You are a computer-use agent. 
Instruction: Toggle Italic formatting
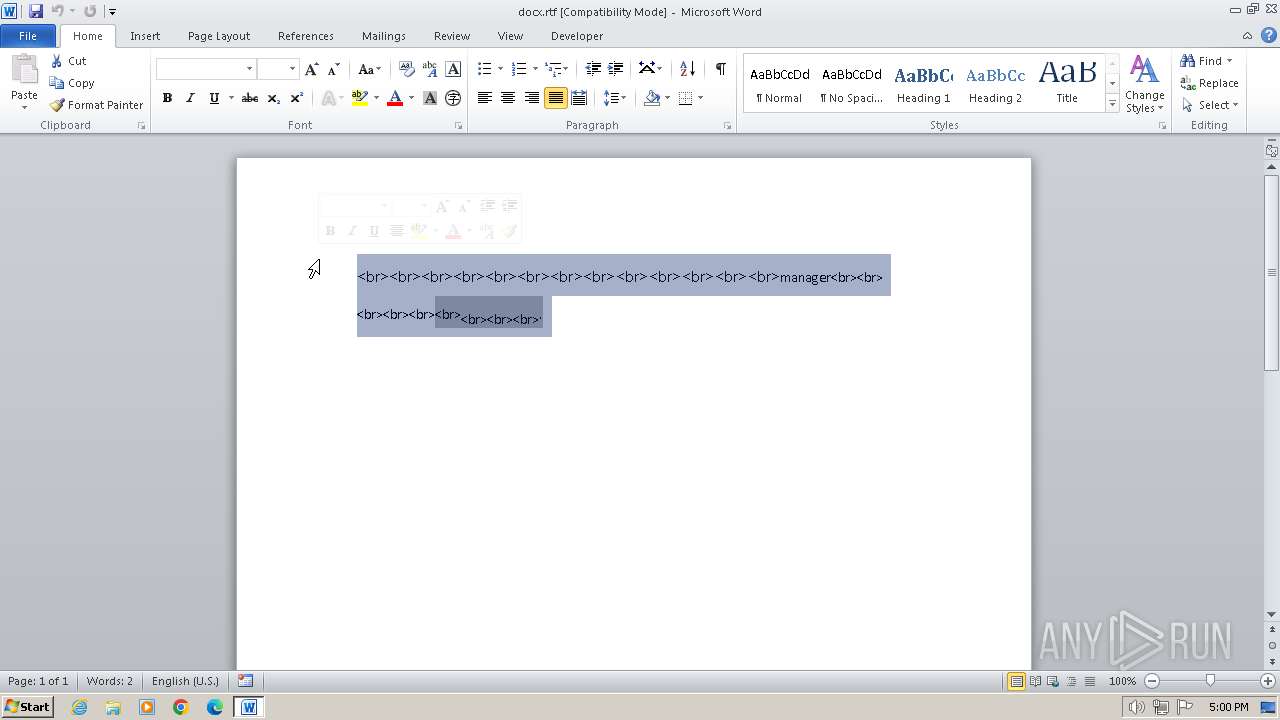tap(190, 98)
